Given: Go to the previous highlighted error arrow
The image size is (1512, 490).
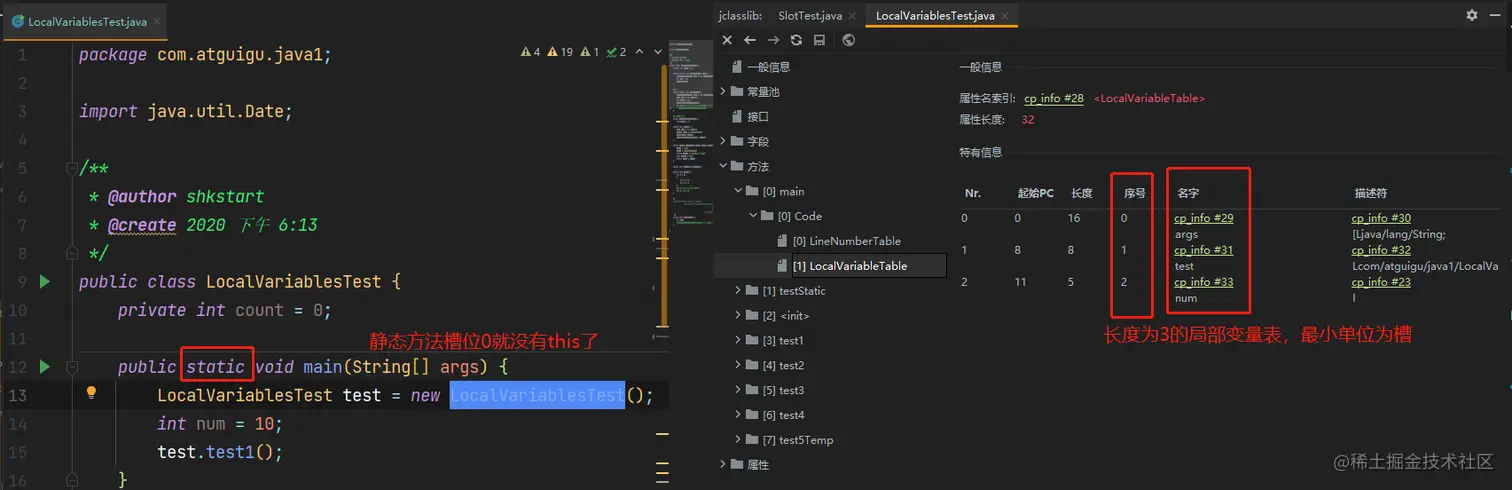Looking at the screenshot, I should pyautogui.click(x=642, y=52).
